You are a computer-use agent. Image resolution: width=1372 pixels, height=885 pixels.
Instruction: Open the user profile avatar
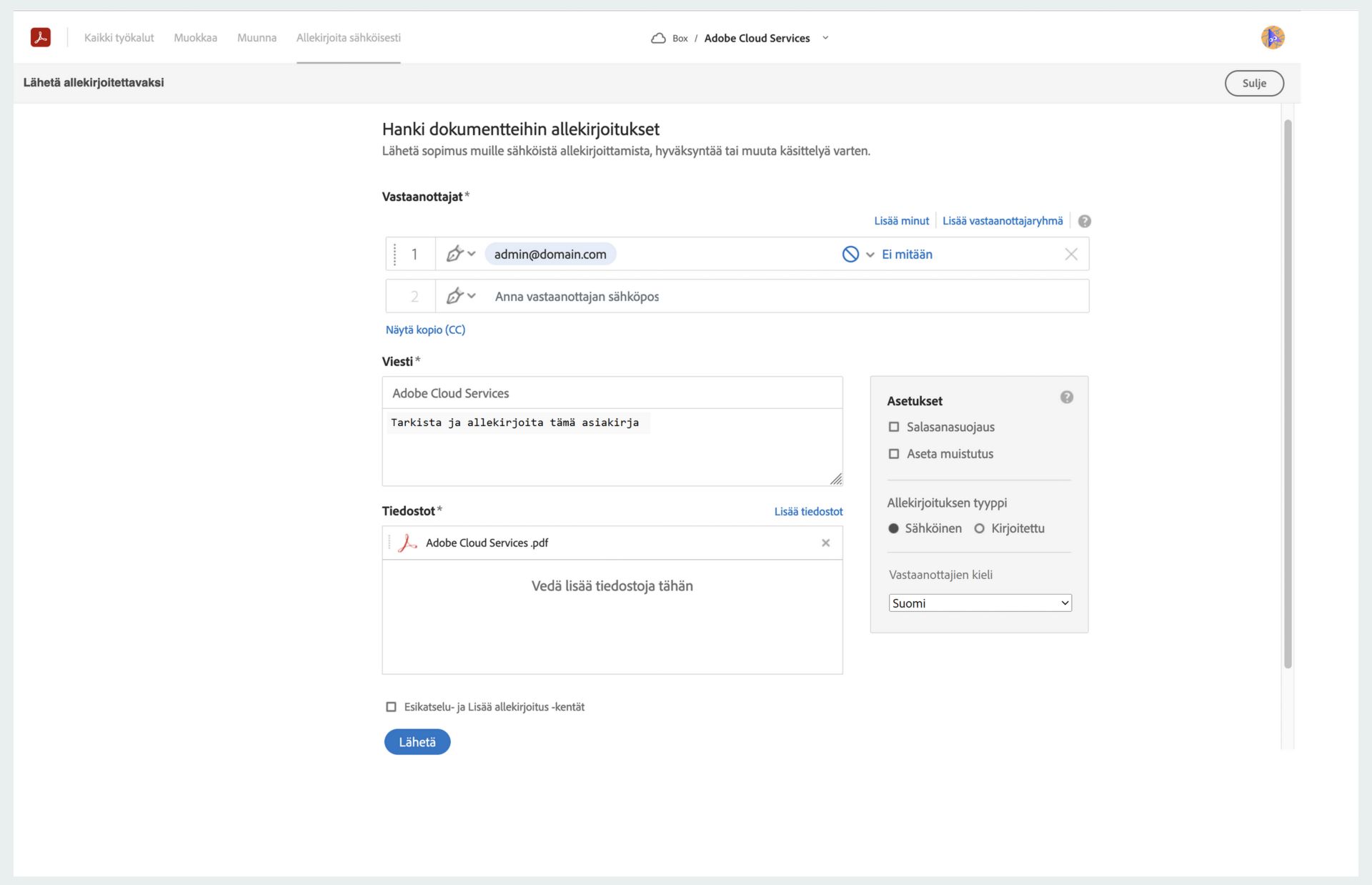(x=1273, y=37)
